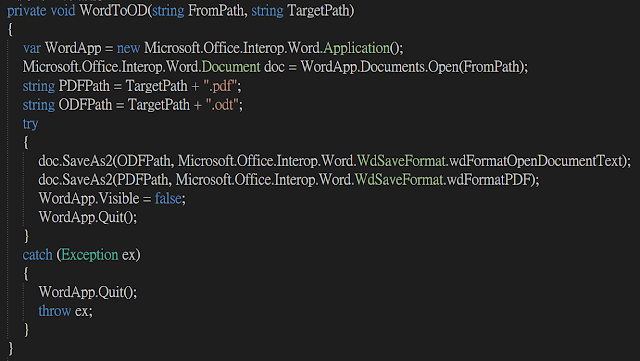Screen dimensions: 640x361
Task: Click the 'new' keyword
Action: [x=128, y=48]
